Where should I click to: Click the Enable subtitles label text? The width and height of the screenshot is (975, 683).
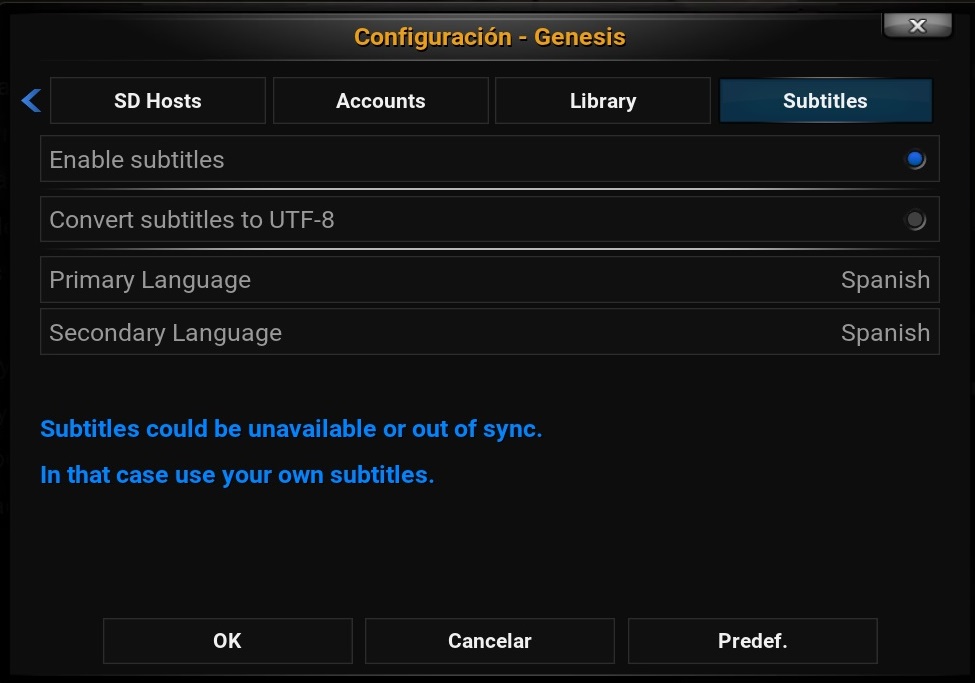[137, 160]
